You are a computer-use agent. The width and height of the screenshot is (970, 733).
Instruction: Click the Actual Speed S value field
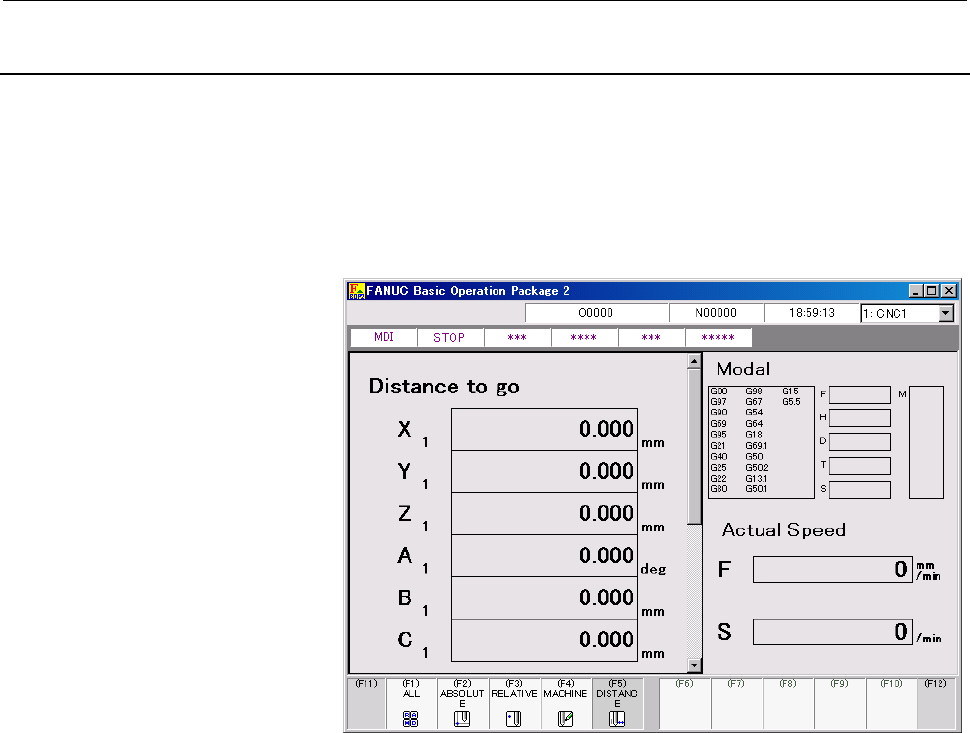pos(832,632)
